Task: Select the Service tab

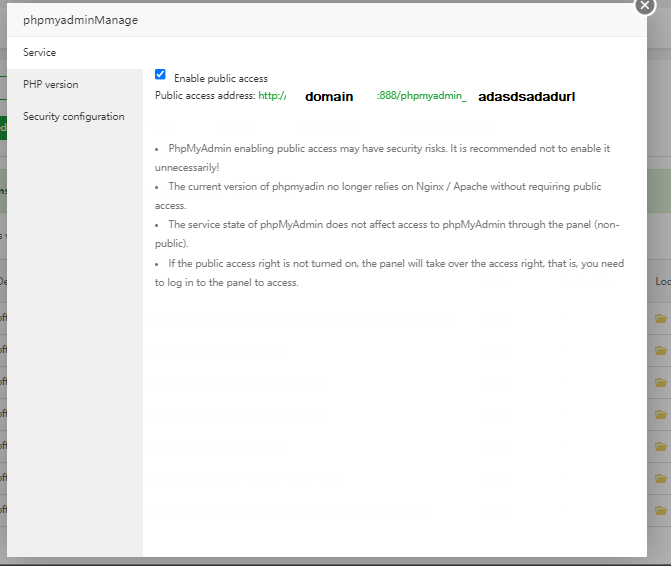Action: point(75,53)
